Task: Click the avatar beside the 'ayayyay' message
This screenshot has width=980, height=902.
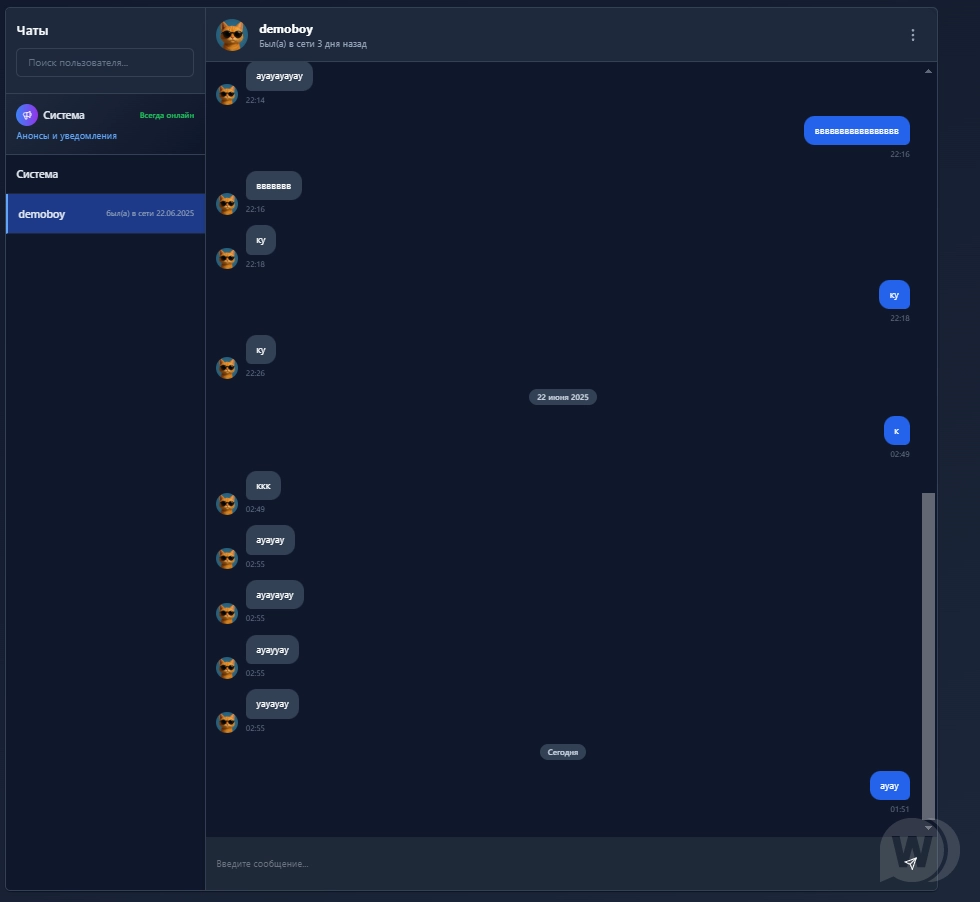Action: [227, 668]
